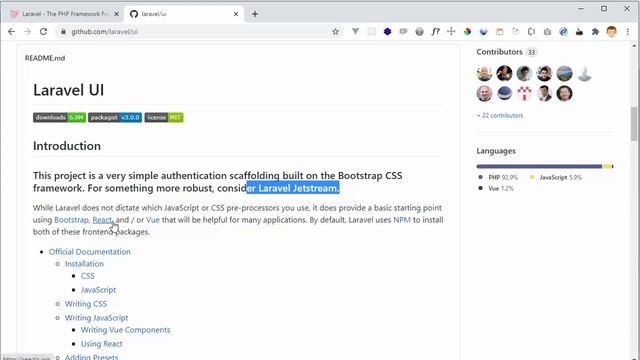Open the CSS sub-item link
The height and width of the screenshot is (360, 640).
[x=87, y=276]
